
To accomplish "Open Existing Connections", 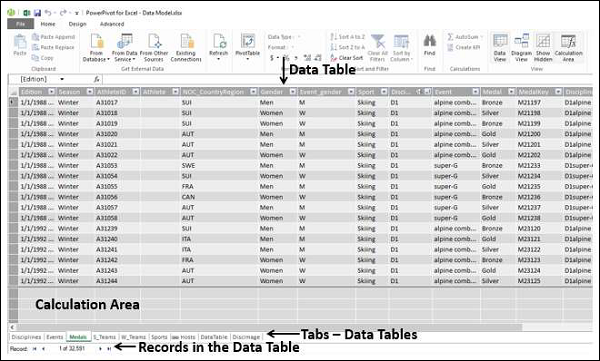I will 186,48.
